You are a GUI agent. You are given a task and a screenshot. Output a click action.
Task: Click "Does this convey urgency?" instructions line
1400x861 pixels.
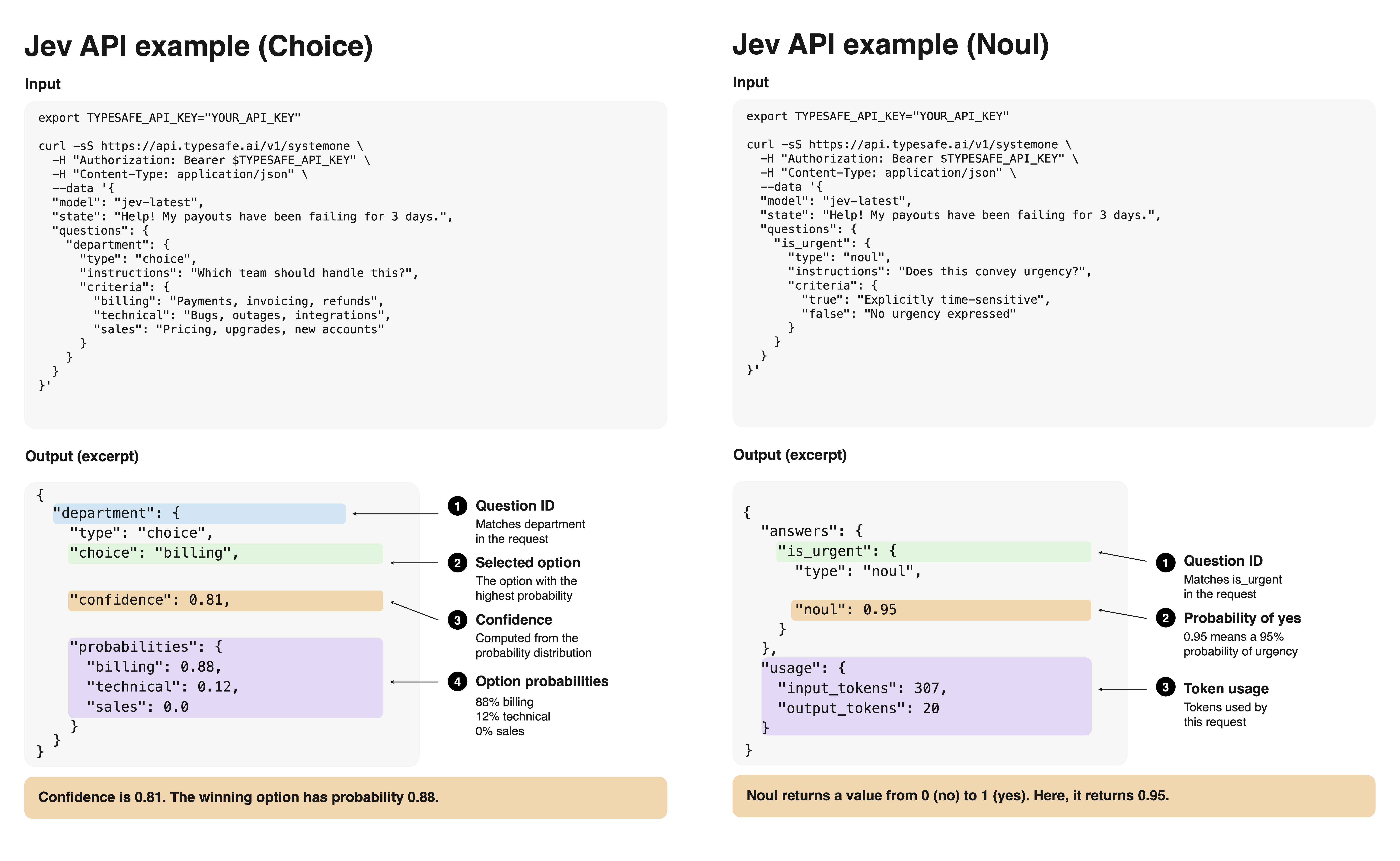point(940,272)
